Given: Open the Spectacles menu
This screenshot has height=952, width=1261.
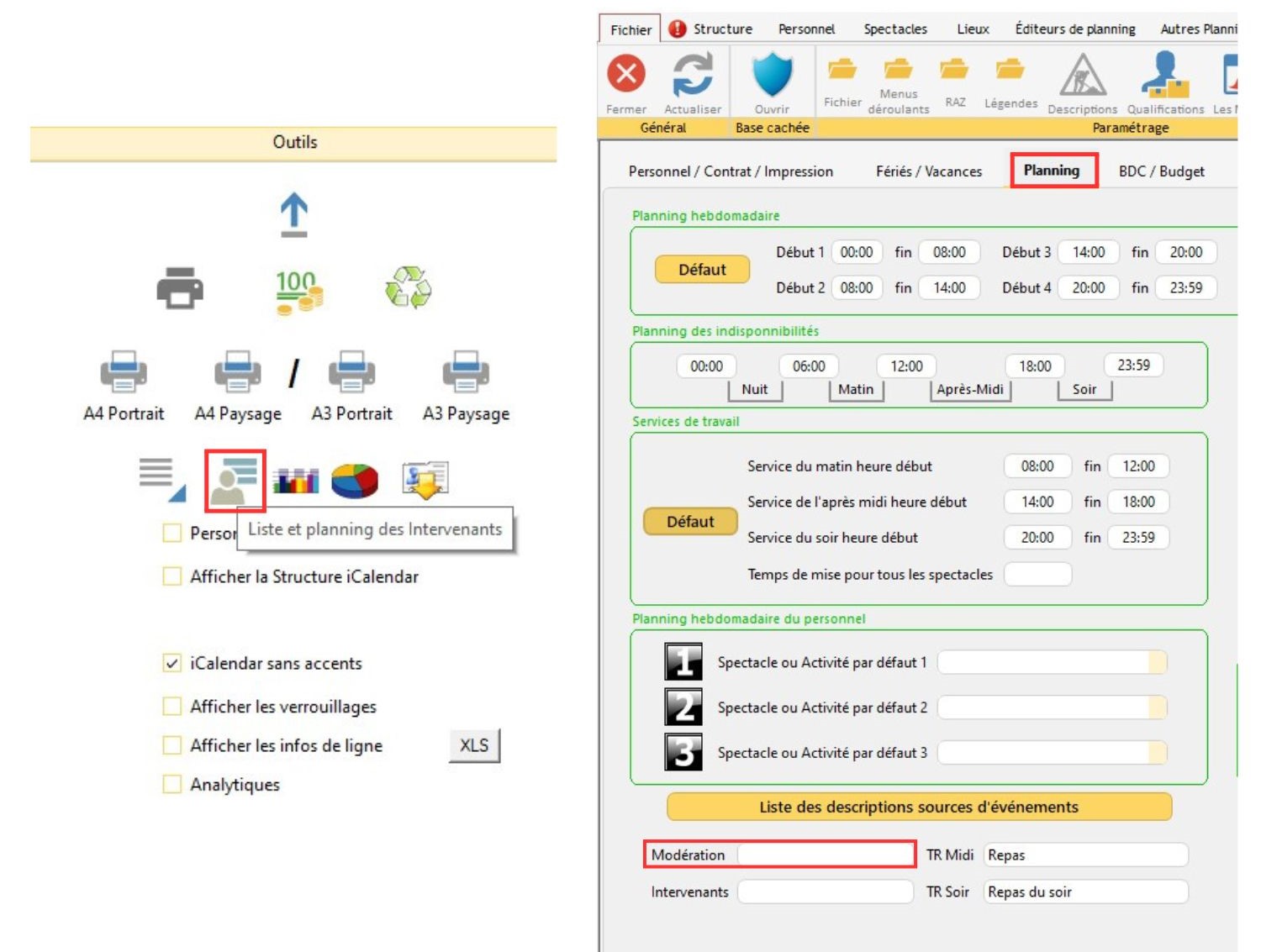Looking at the screenshot, I should coord(894,29).
